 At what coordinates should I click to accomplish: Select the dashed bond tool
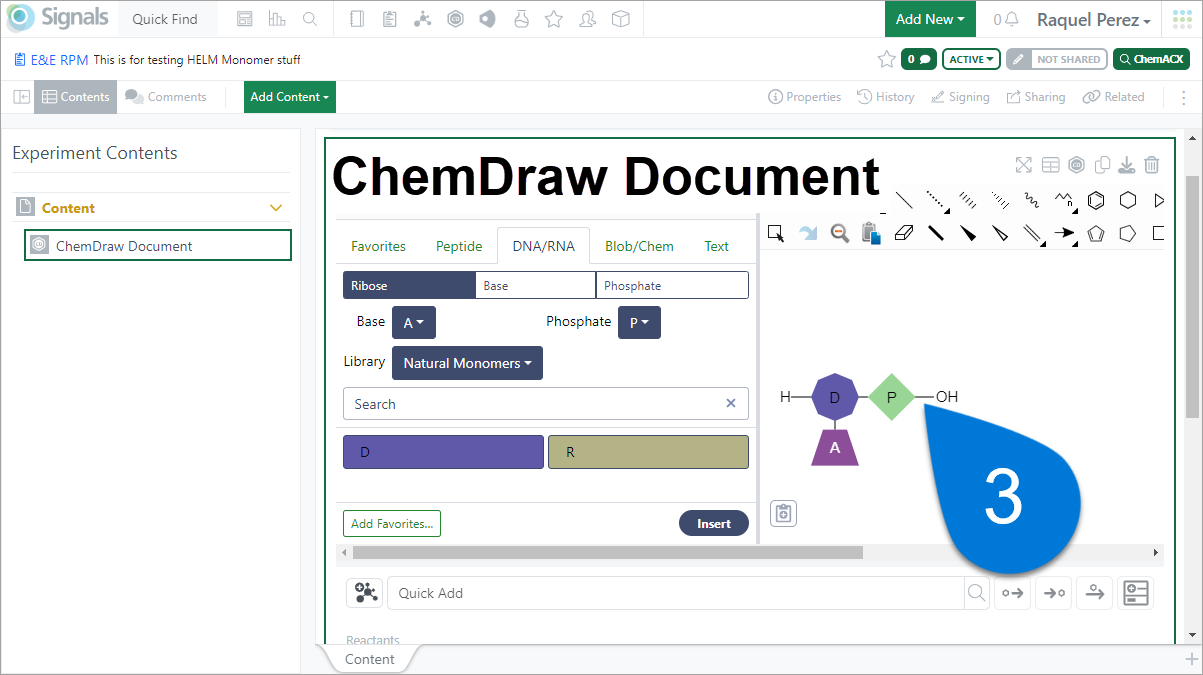point(936,200)
